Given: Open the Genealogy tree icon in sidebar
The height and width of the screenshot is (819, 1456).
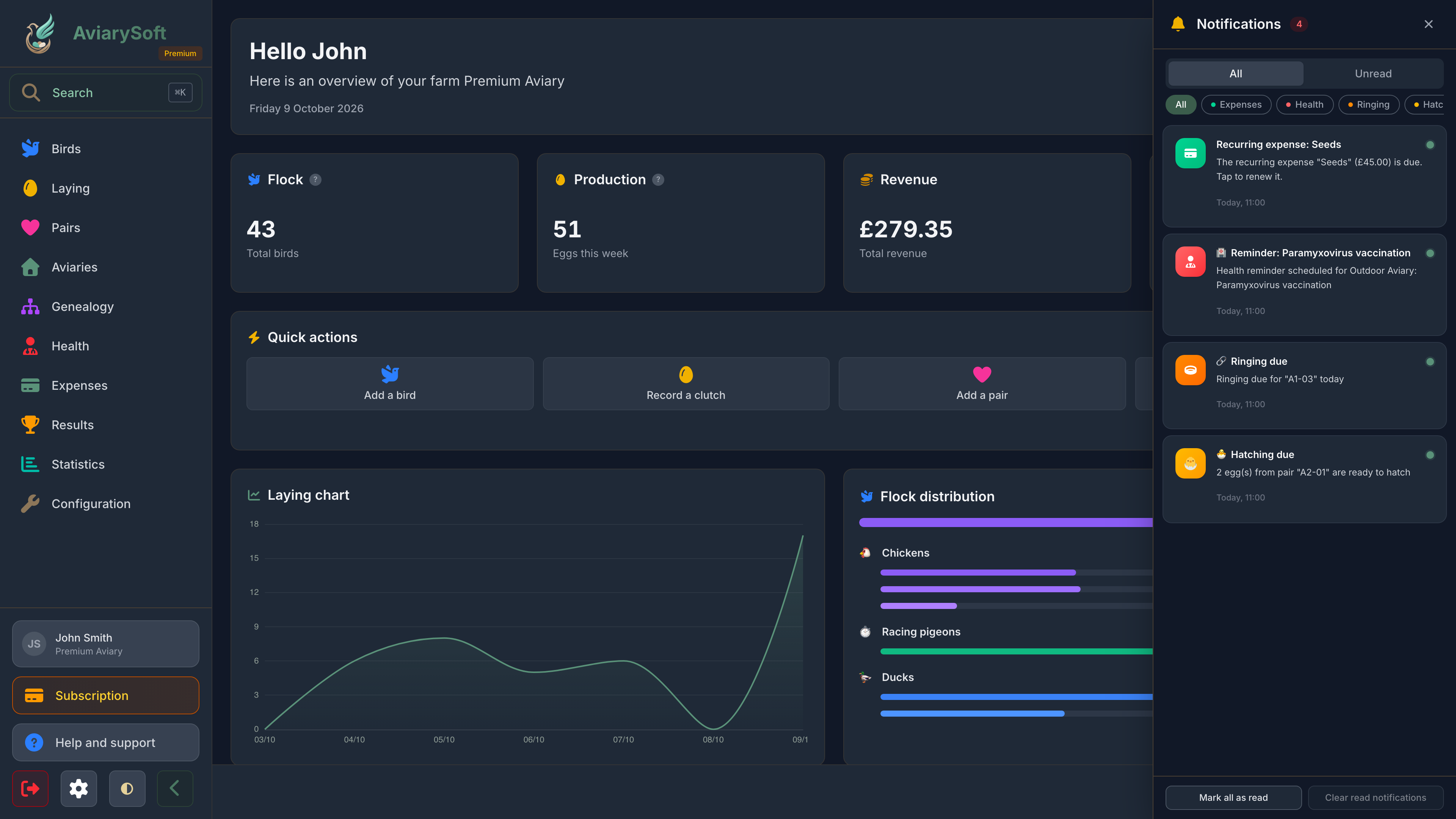Looking at the screenshot, I should [x=30, y=306].
